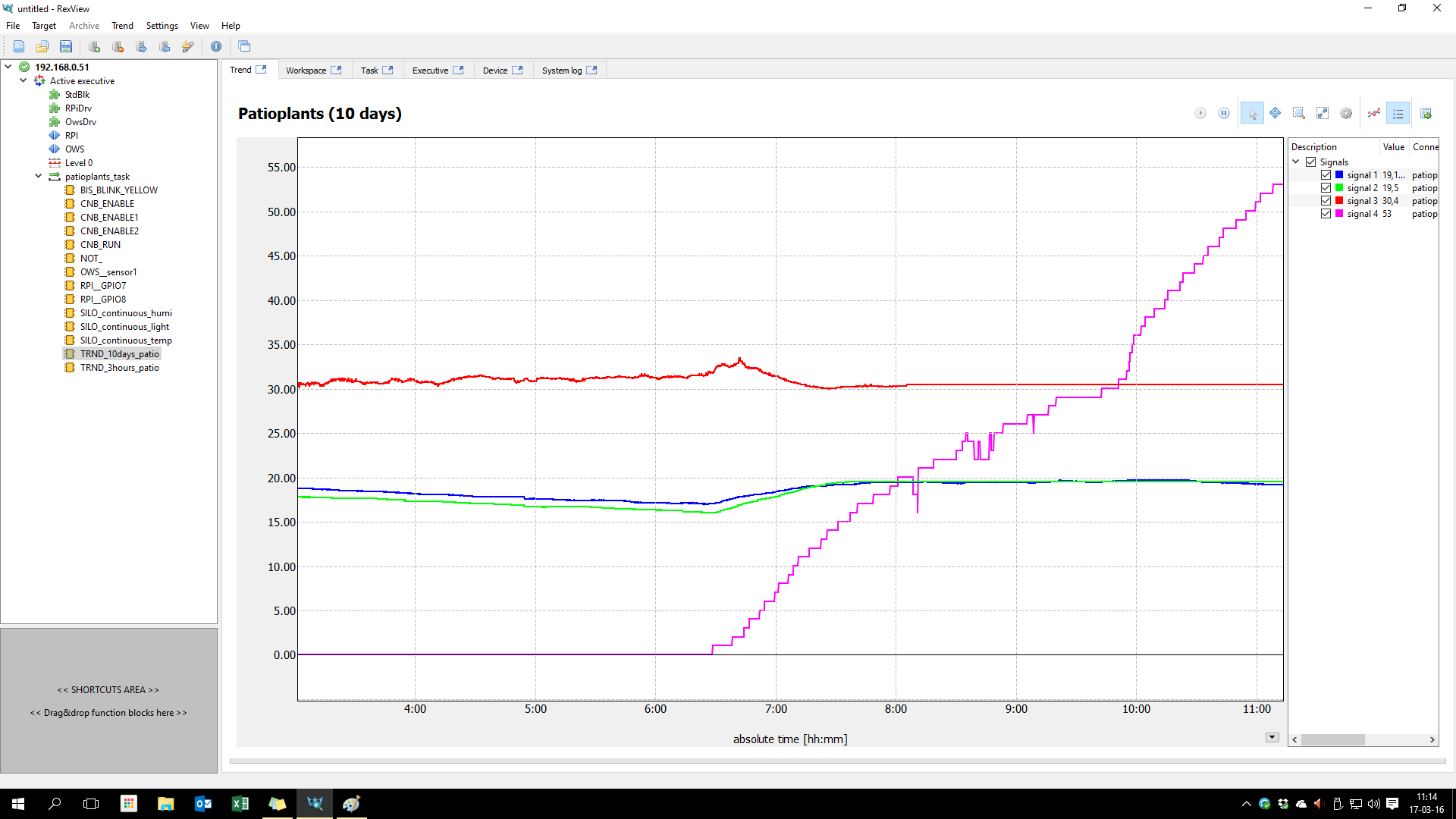Click the export trend data icon

(x=1426, y=113)
